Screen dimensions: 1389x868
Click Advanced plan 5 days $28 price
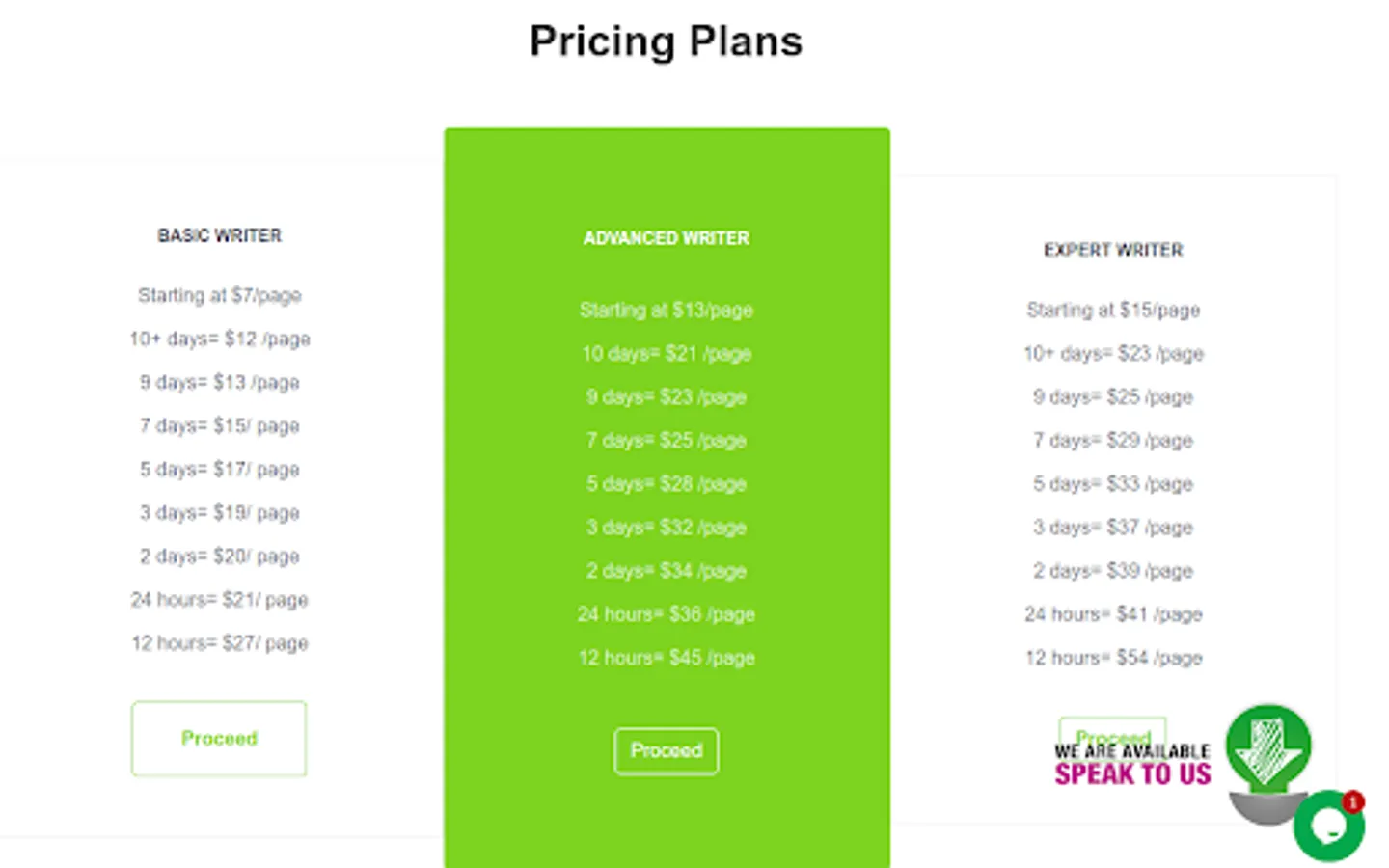tap(667, 484)
